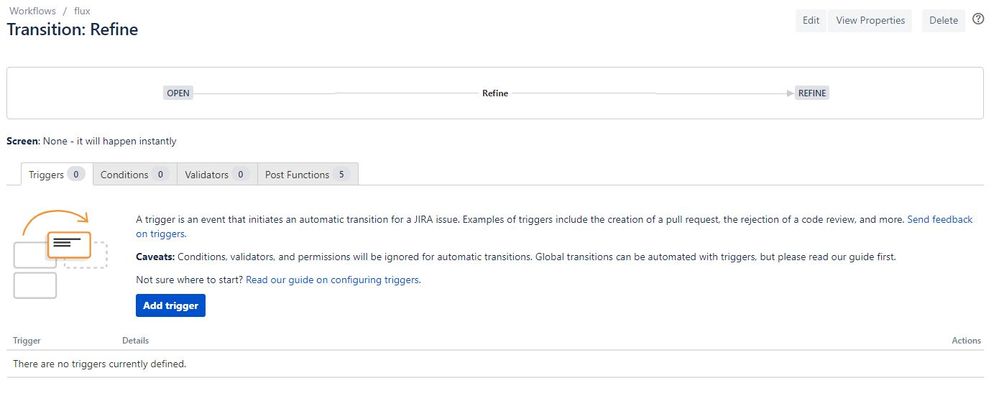The height and width of the screenshot is (401, 999).
Task: Click the Add trigger button
Action: tap(171, 305)
